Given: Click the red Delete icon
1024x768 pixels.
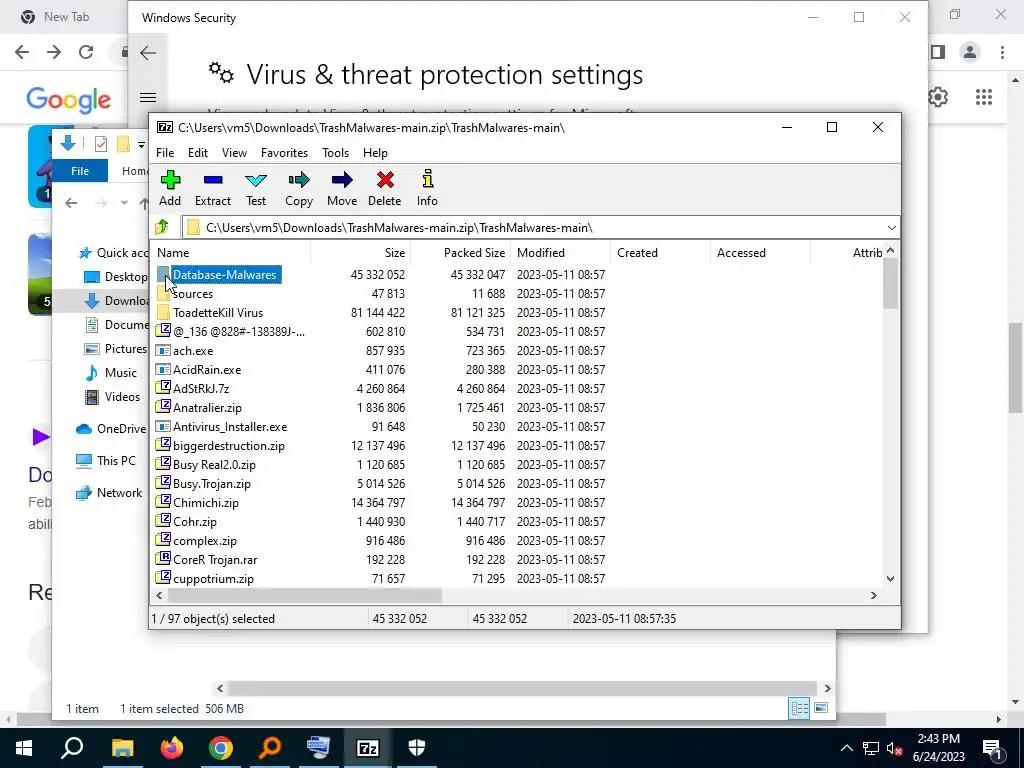Looking at the screenshot, I should [385, 188].
